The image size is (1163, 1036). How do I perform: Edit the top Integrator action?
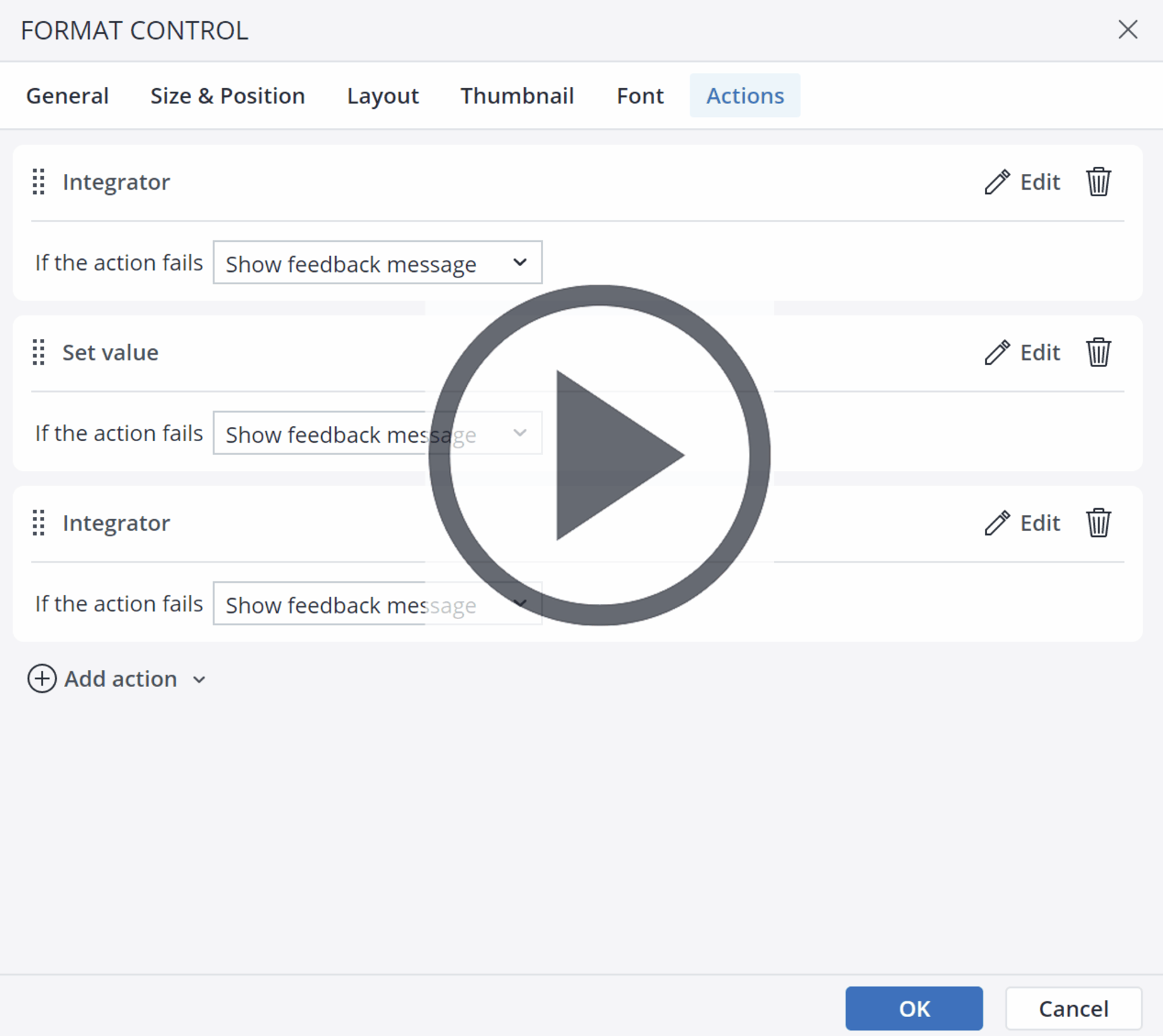pos(1023,182)
